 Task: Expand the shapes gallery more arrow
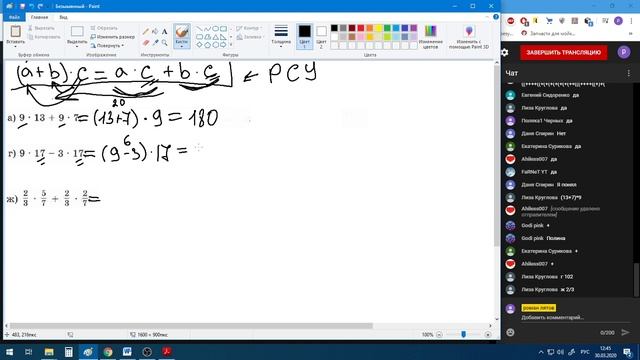point(231,45)
